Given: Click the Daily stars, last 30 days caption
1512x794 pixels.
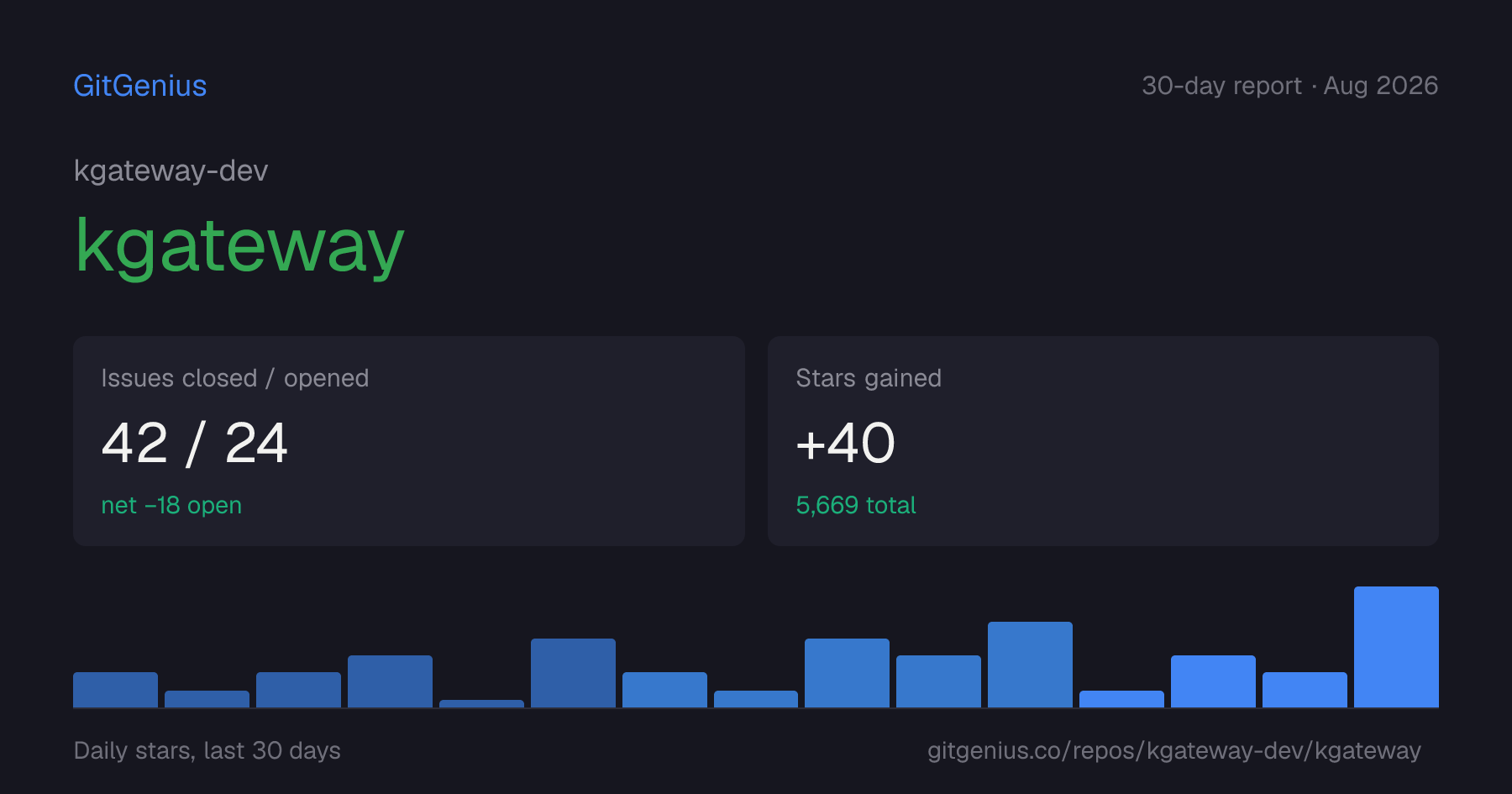Looking at the screenshot, I should pos(207,750).
